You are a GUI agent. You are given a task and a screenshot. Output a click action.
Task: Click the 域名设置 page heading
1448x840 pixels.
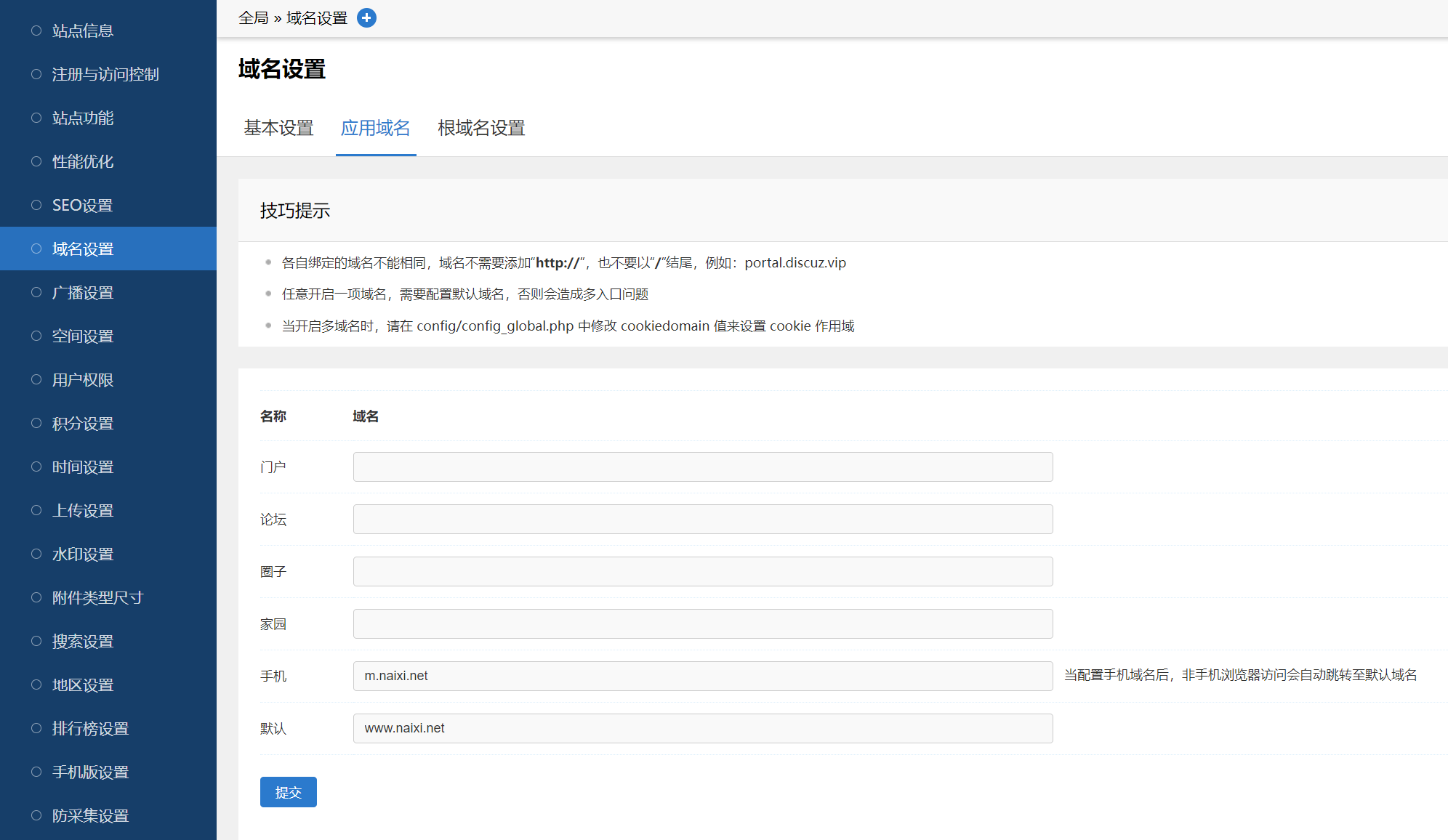click(x=282, y=69)
